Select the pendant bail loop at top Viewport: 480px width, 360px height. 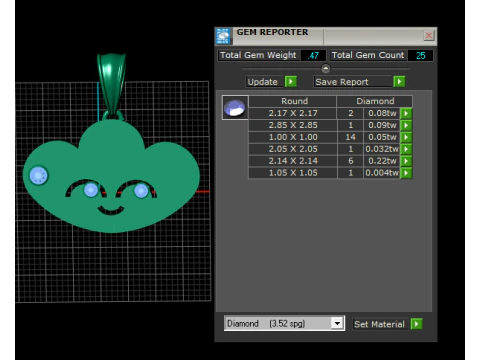[112, 85]
